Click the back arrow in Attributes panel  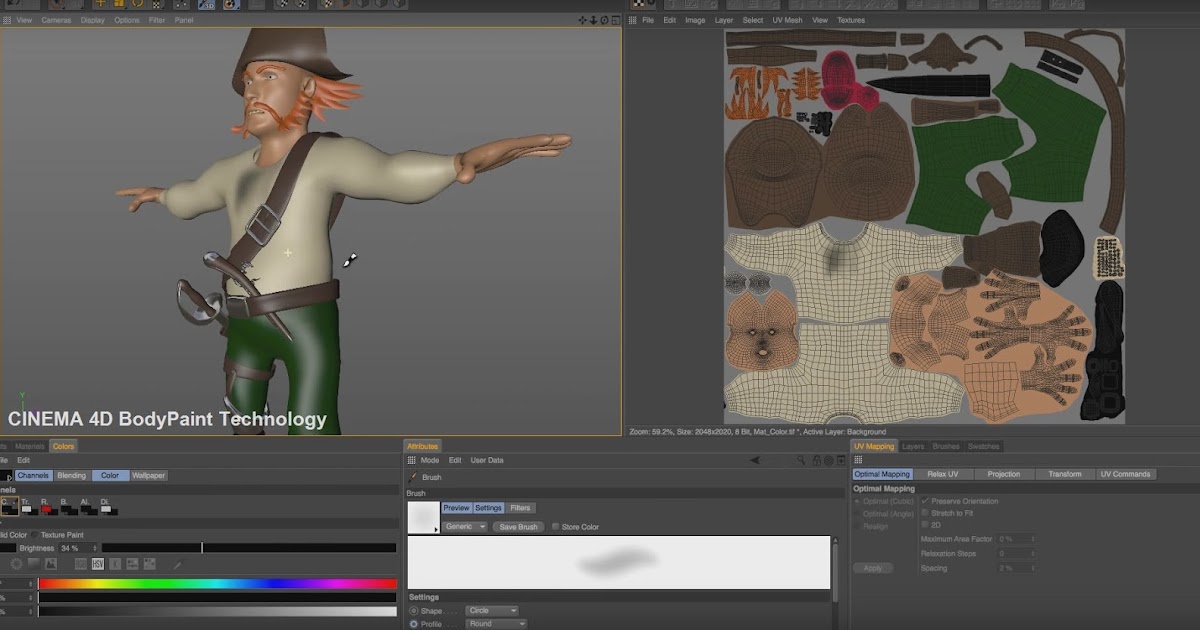click(756, 460)
